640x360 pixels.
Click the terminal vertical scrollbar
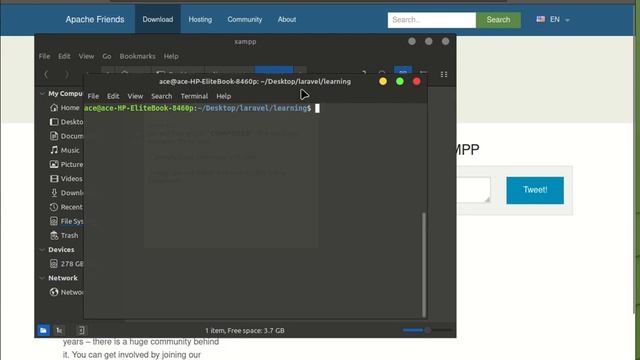(424, 264)
